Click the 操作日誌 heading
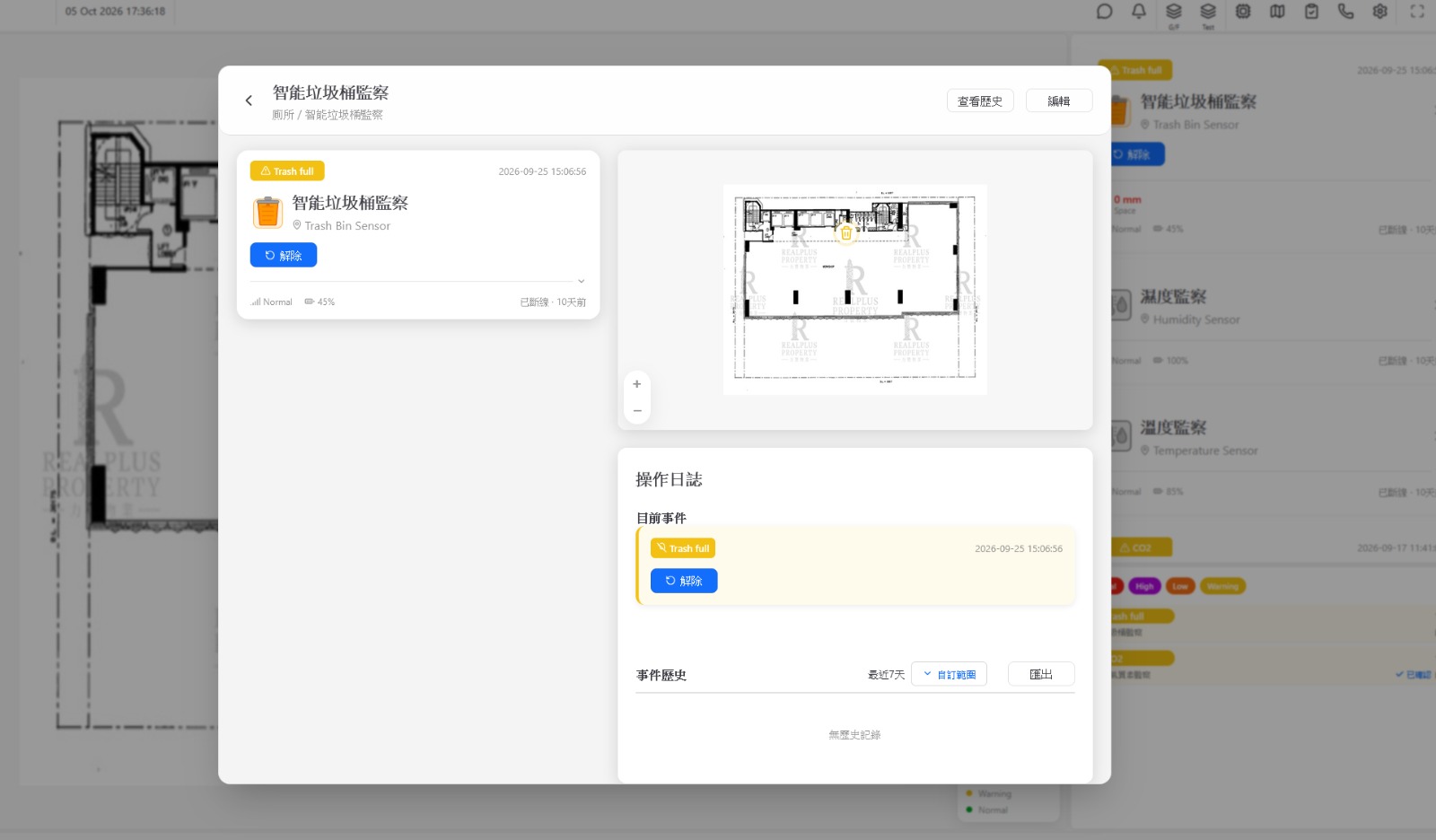Viewport: 1436px width, 840px height. point(669,479)
